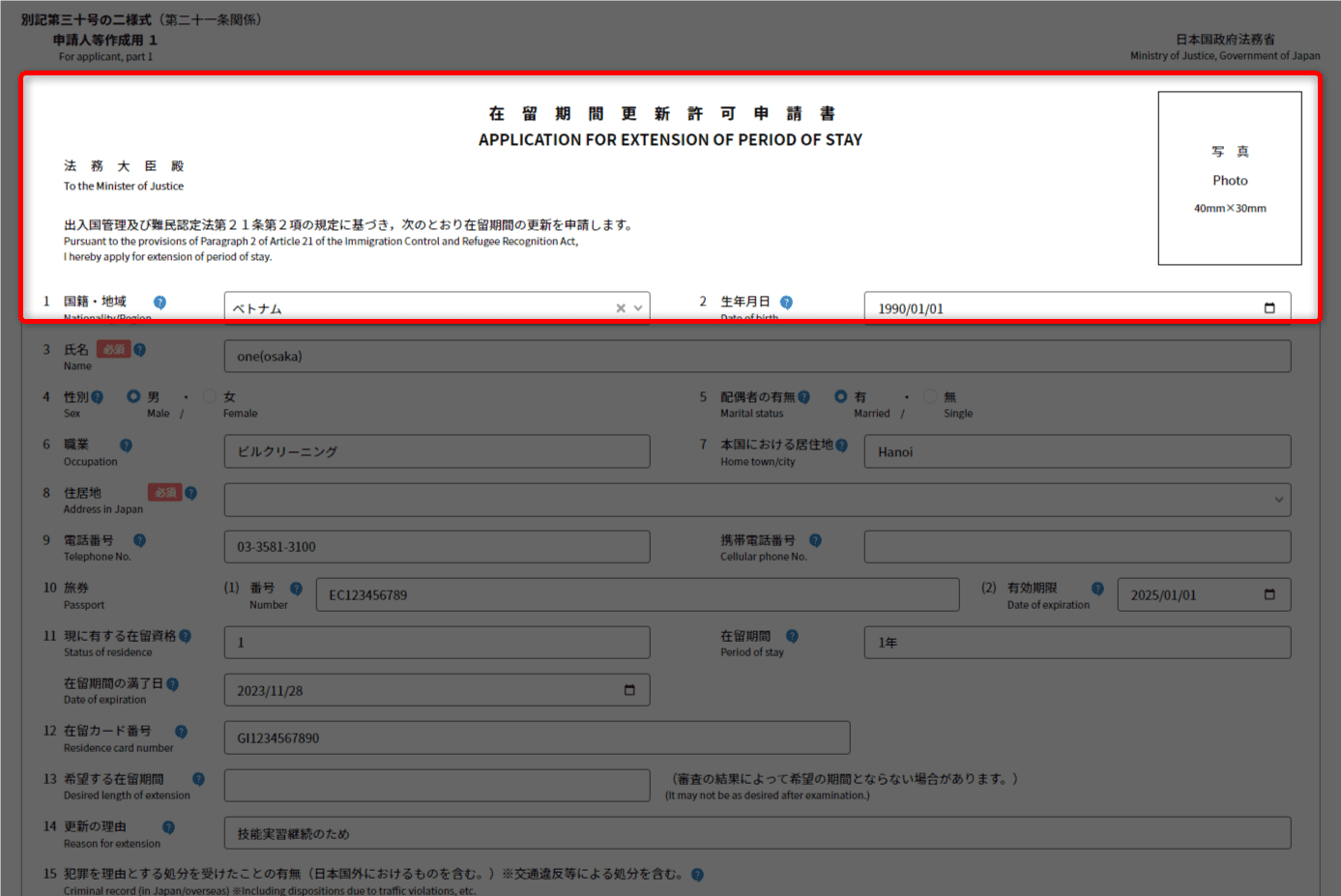
Task: Click help icon next to Occupation label
Action: coord(126,446)
